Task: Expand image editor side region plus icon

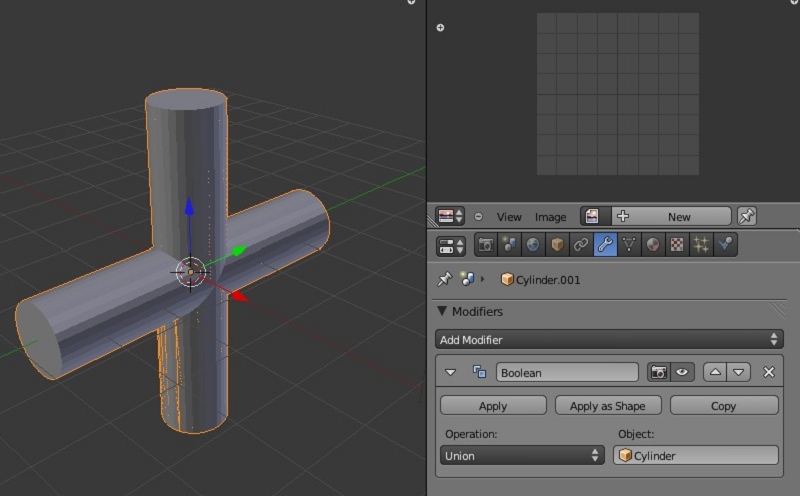Action: pos(440,28)
